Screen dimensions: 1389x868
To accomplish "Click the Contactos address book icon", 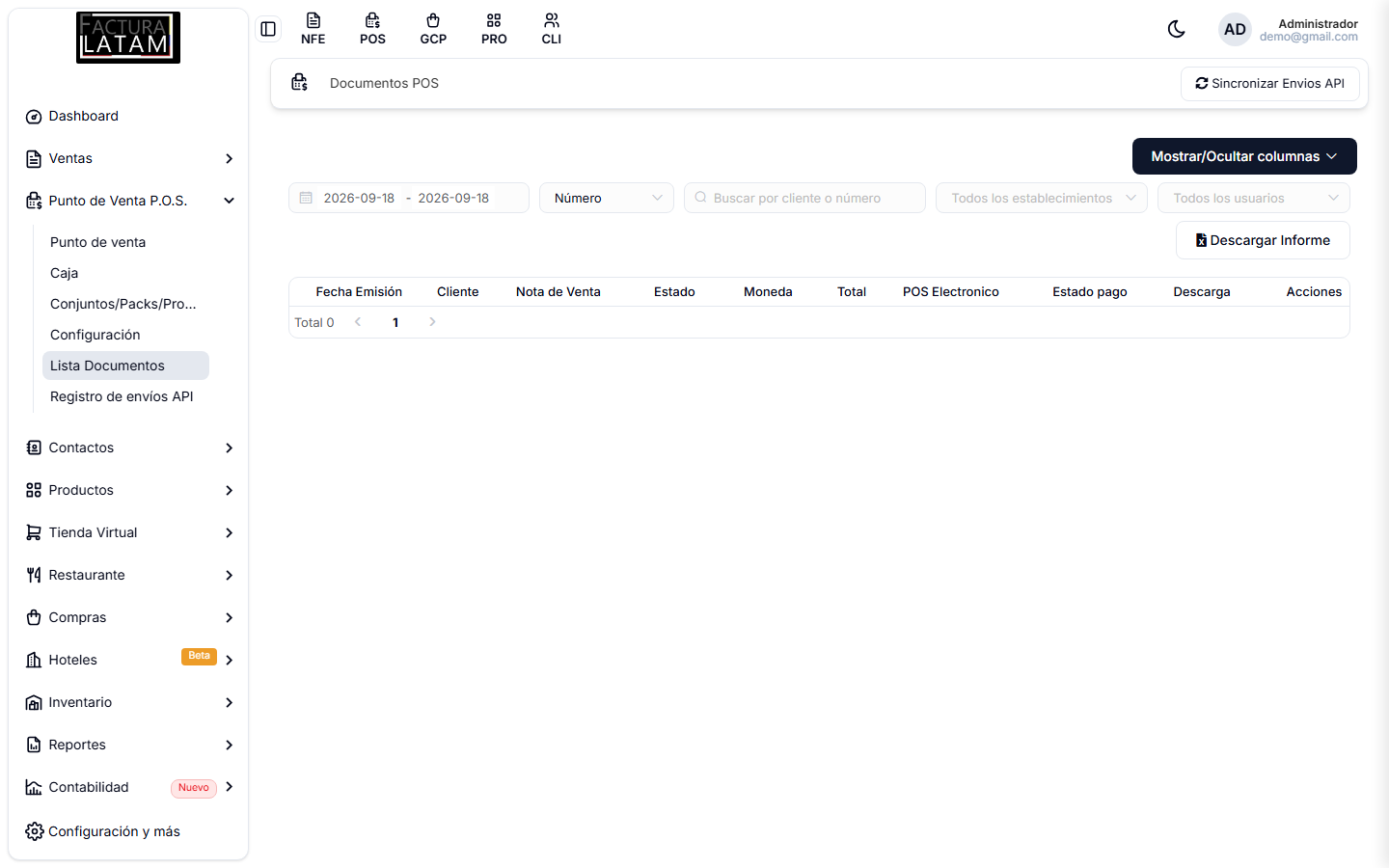I will click(34, 448).
